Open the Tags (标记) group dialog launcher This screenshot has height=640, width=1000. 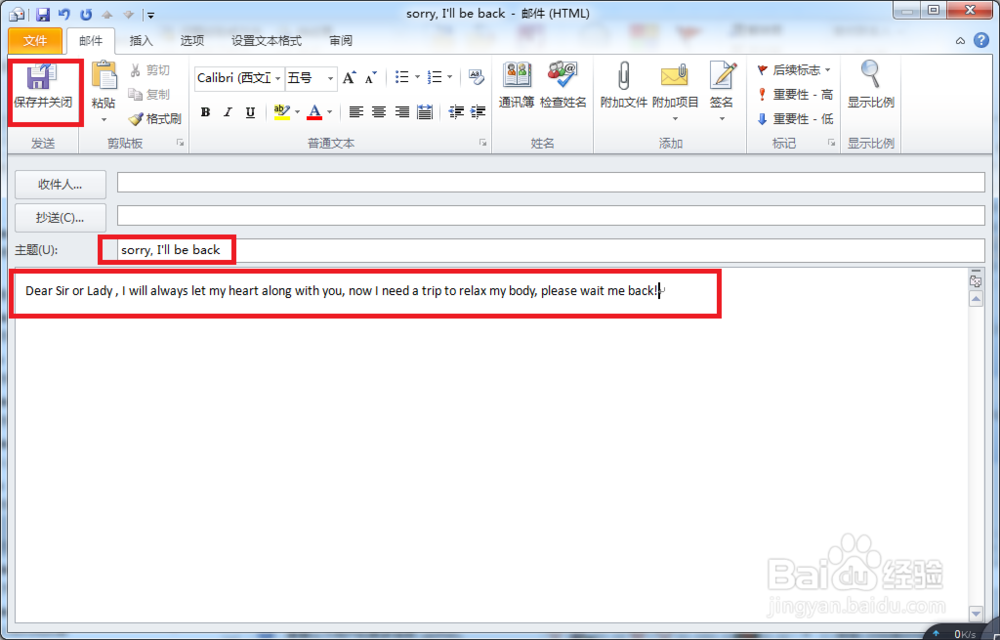pyautogui.click(x=831, y=143)
